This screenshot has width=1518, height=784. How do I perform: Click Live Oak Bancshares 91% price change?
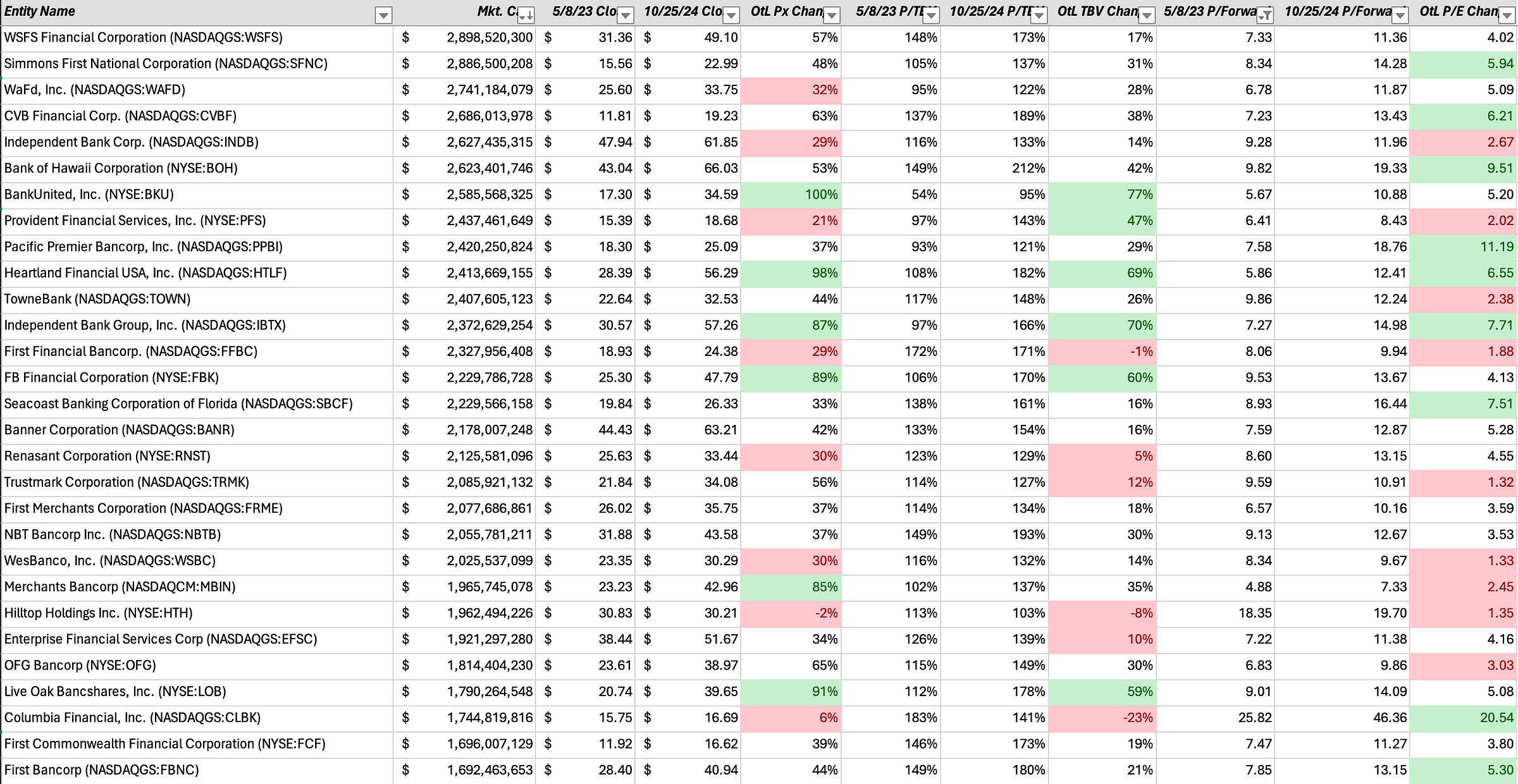click(791, 692)
